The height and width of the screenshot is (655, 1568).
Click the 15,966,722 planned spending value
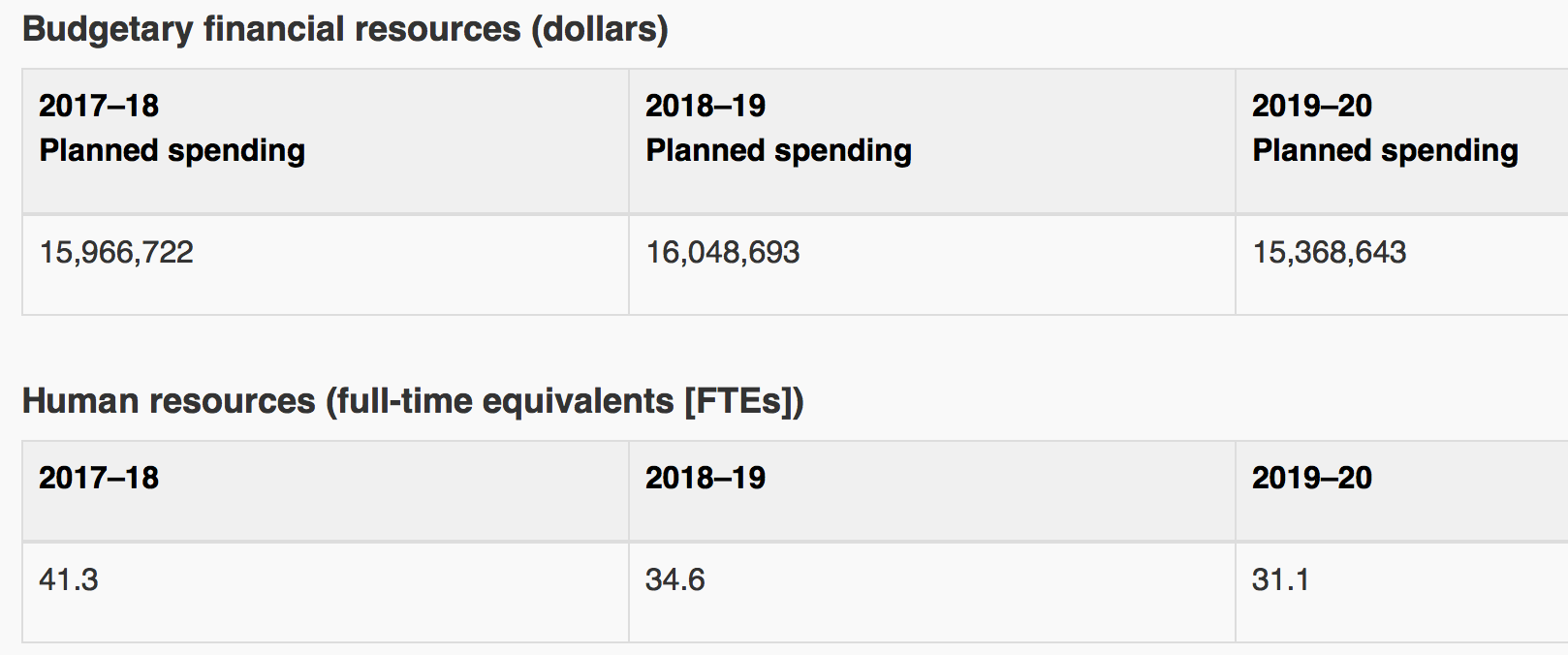tap(116, 253)
